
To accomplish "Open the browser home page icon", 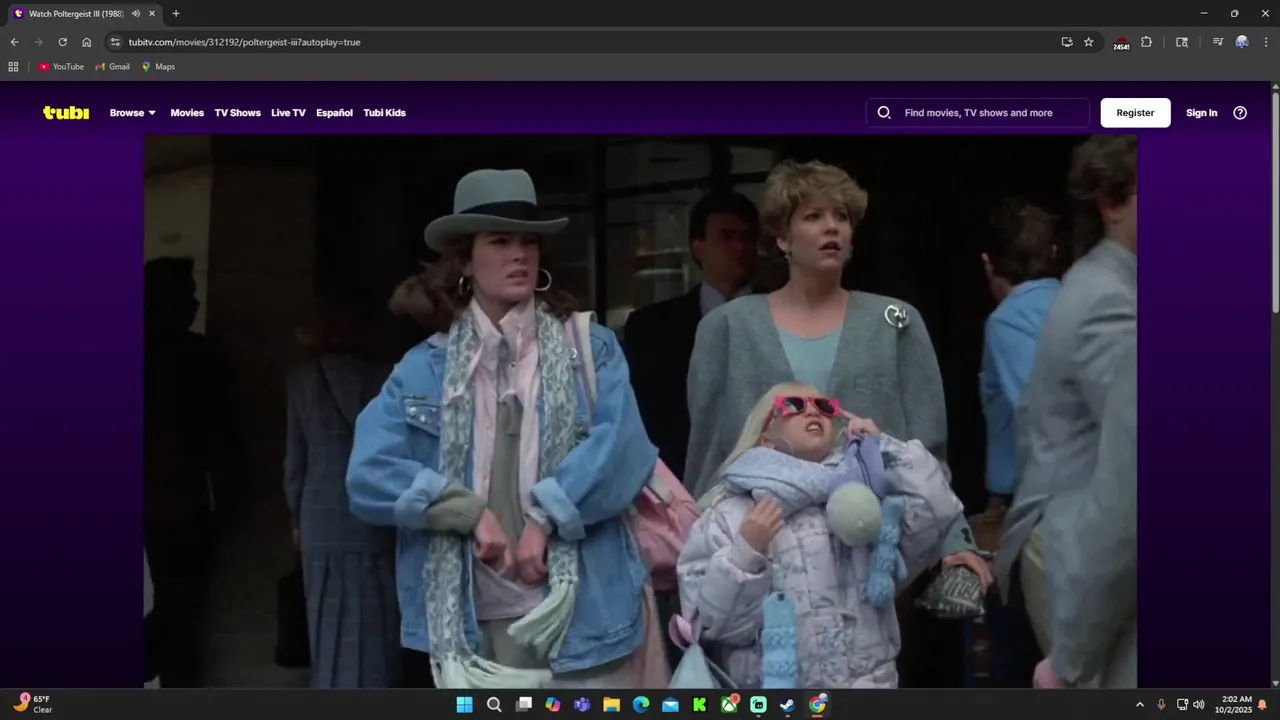I will (x=86, y=42).
